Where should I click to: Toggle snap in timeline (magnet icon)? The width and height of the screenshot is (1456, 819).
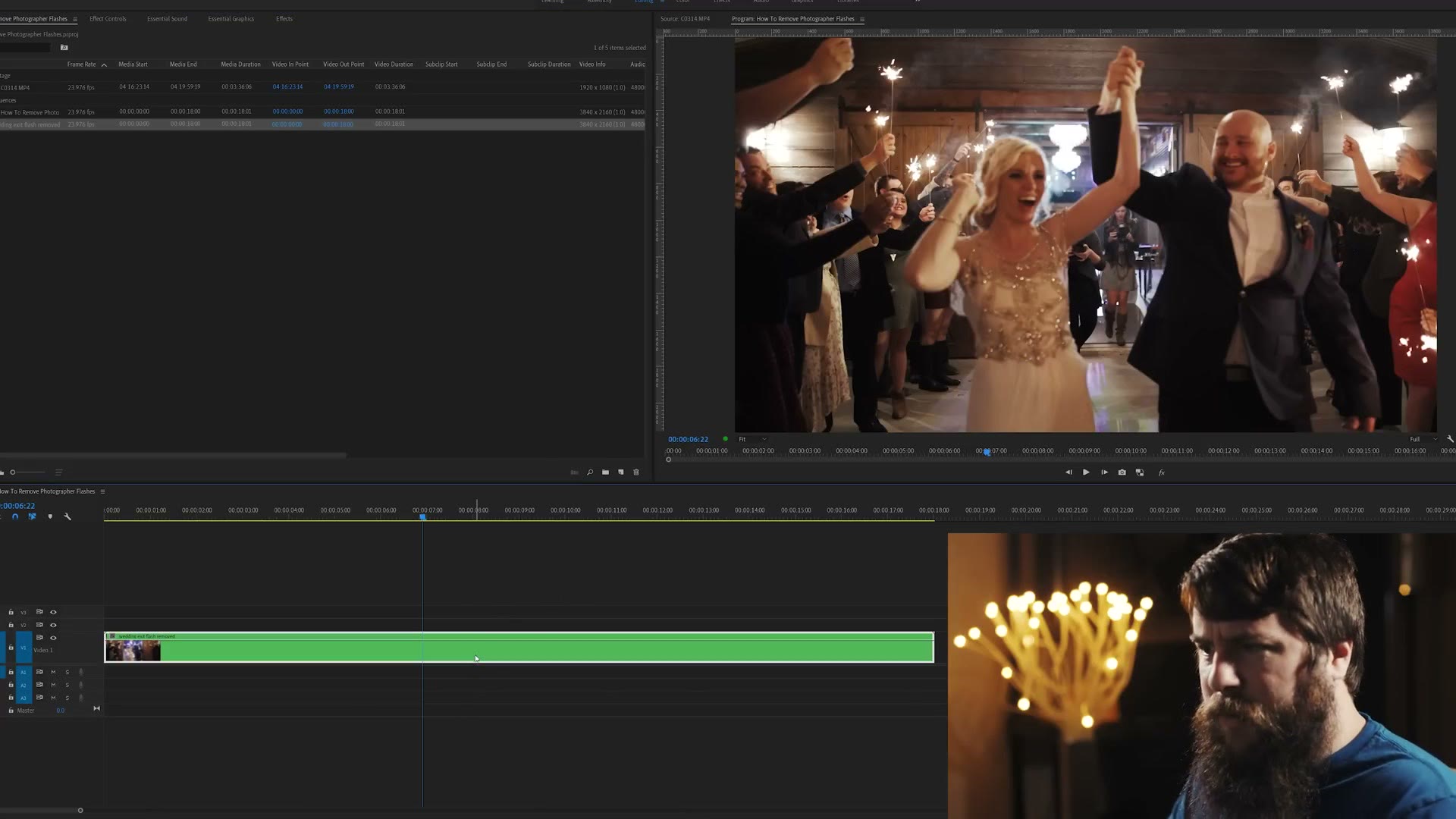click(14, 516)
